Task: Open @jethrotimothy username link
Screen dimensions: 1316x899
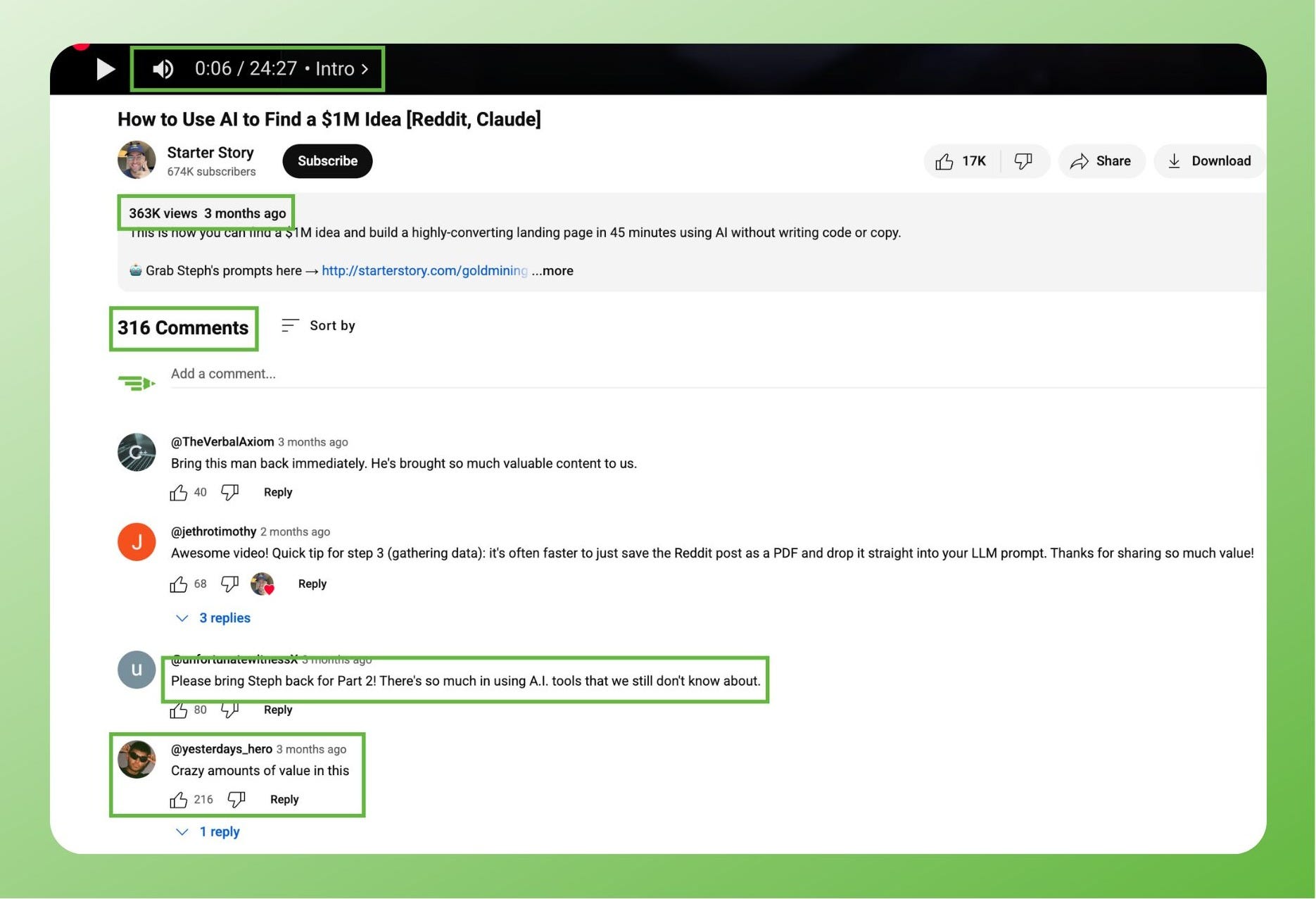Action: click(x=213, y=532)
